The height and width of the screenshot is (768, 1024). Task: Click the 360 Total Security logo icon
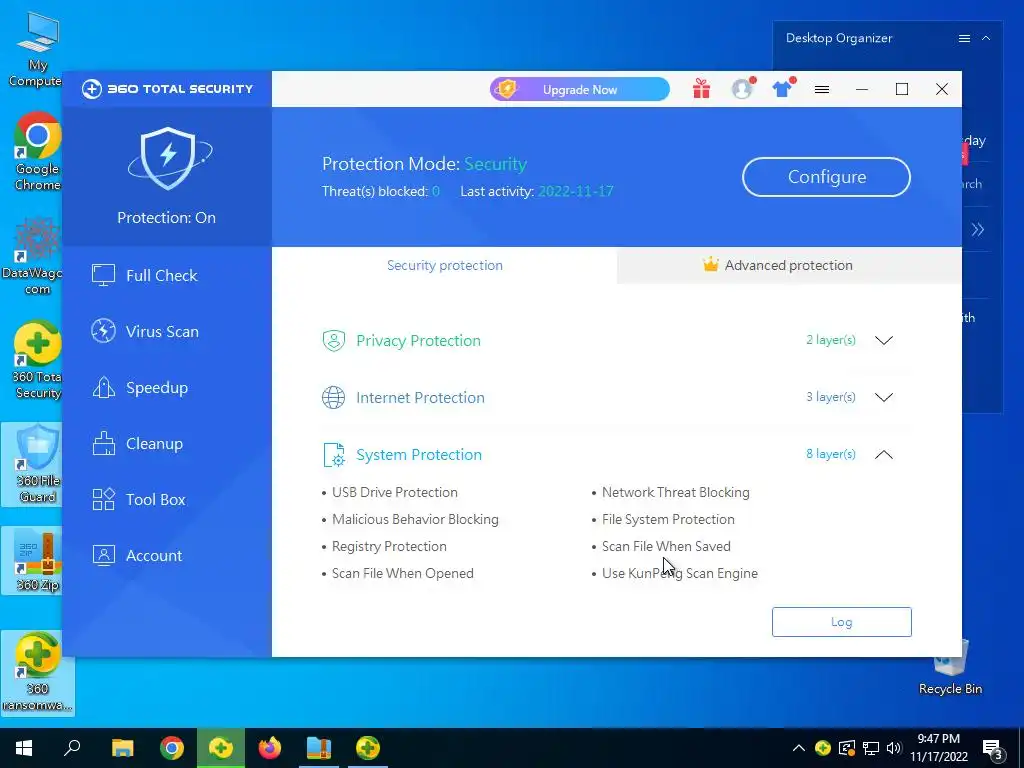coord(92,89)
